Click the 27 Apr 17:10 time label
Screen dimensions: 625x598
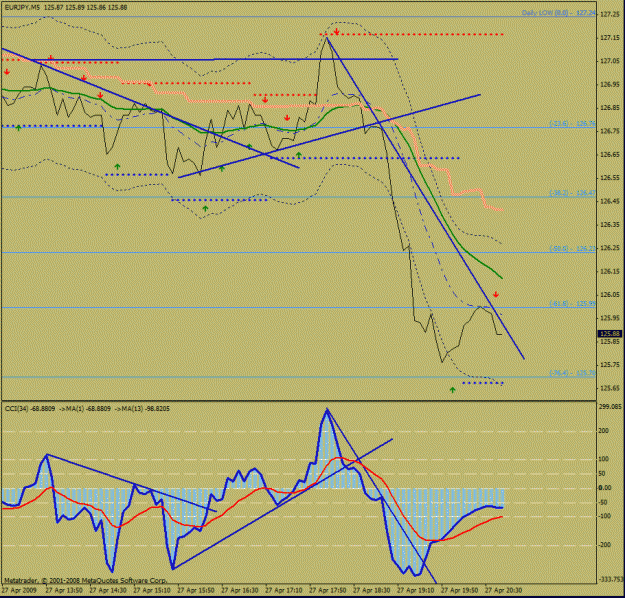(283, 590)
